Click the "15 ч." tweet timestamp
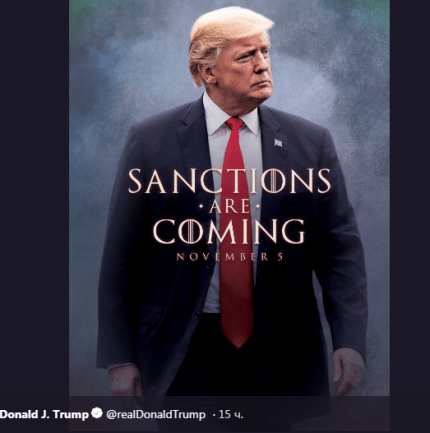Screen dimensions: 430x433 (228, 415)
